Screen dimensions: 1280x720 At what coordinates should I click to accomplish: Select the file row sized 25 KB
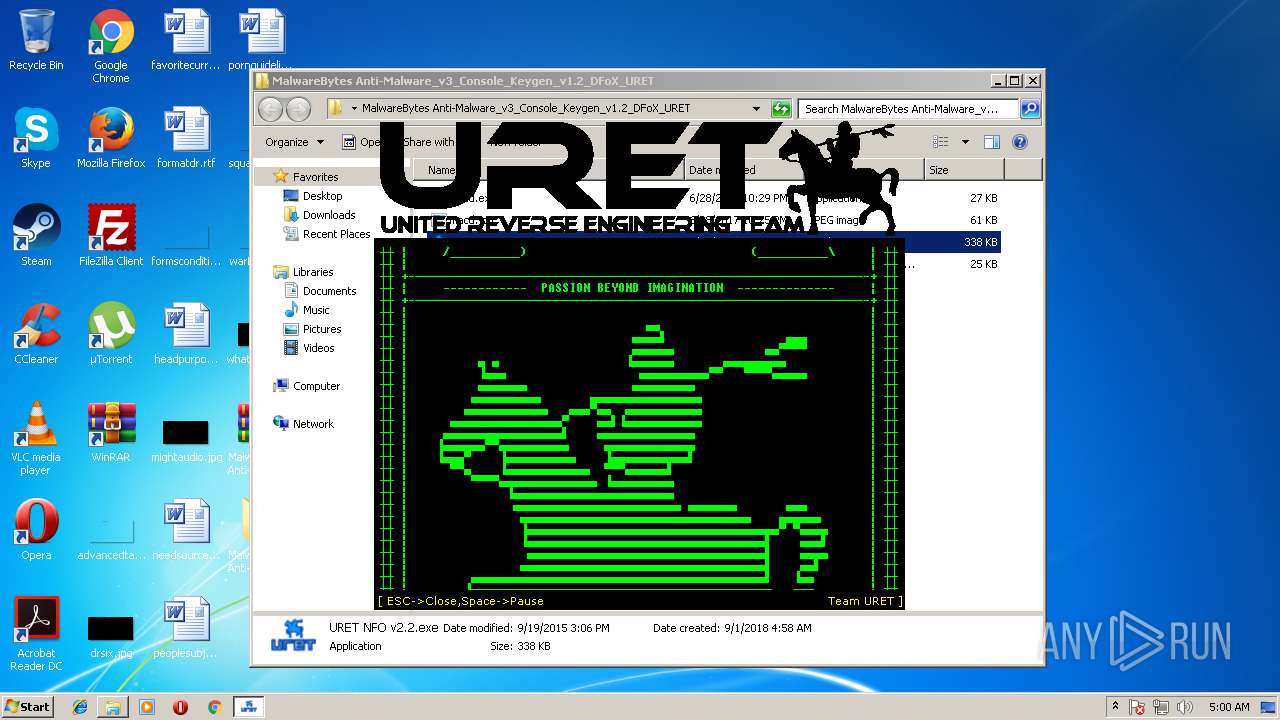715,264
